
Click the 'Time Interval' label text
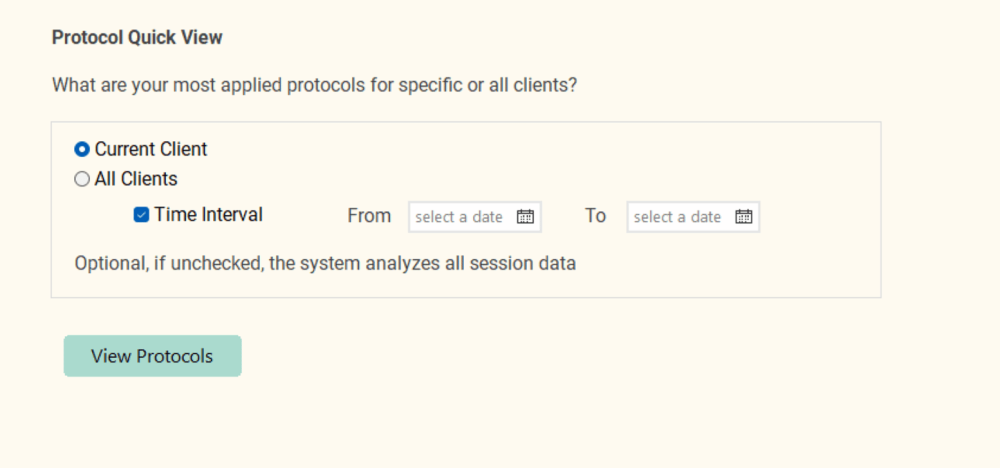(x=209, y=215)
